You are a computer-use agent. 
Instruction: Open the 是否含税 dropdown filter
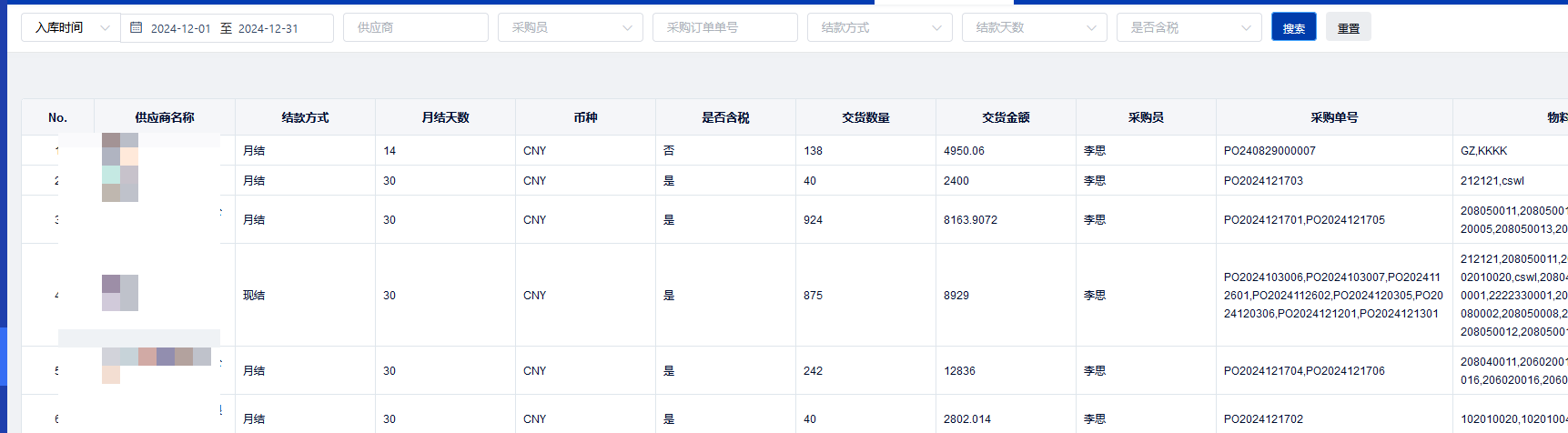click(1189, 28)
